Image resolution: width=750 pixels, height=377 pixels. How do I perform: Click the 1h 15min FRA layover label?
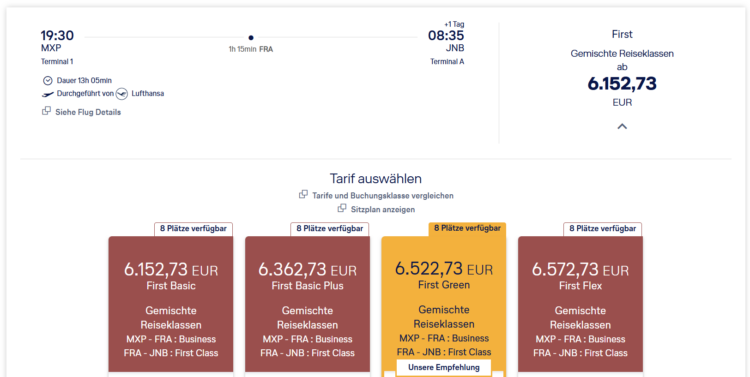coord(251,49)
